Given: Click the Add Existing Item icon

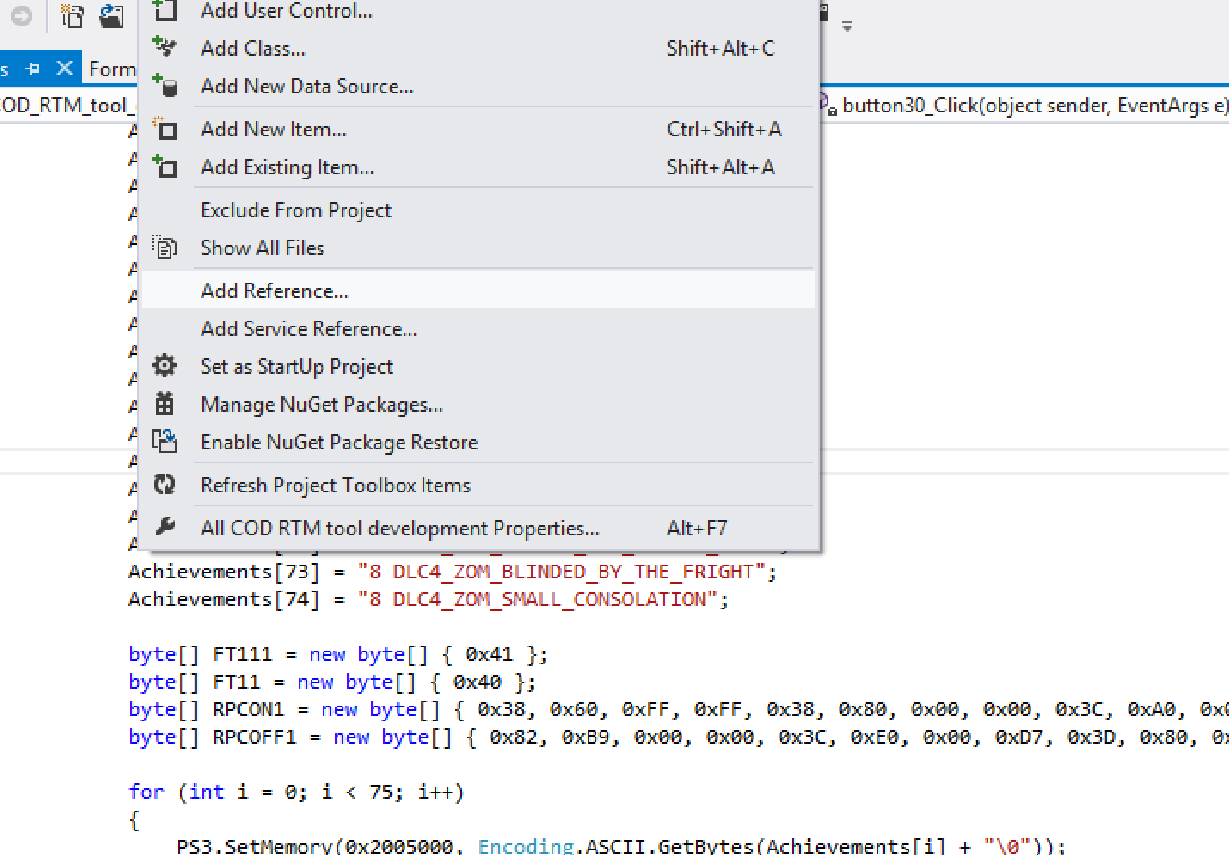Looking at the screenshot, I should pyautogui.click(x=164, y=166).
